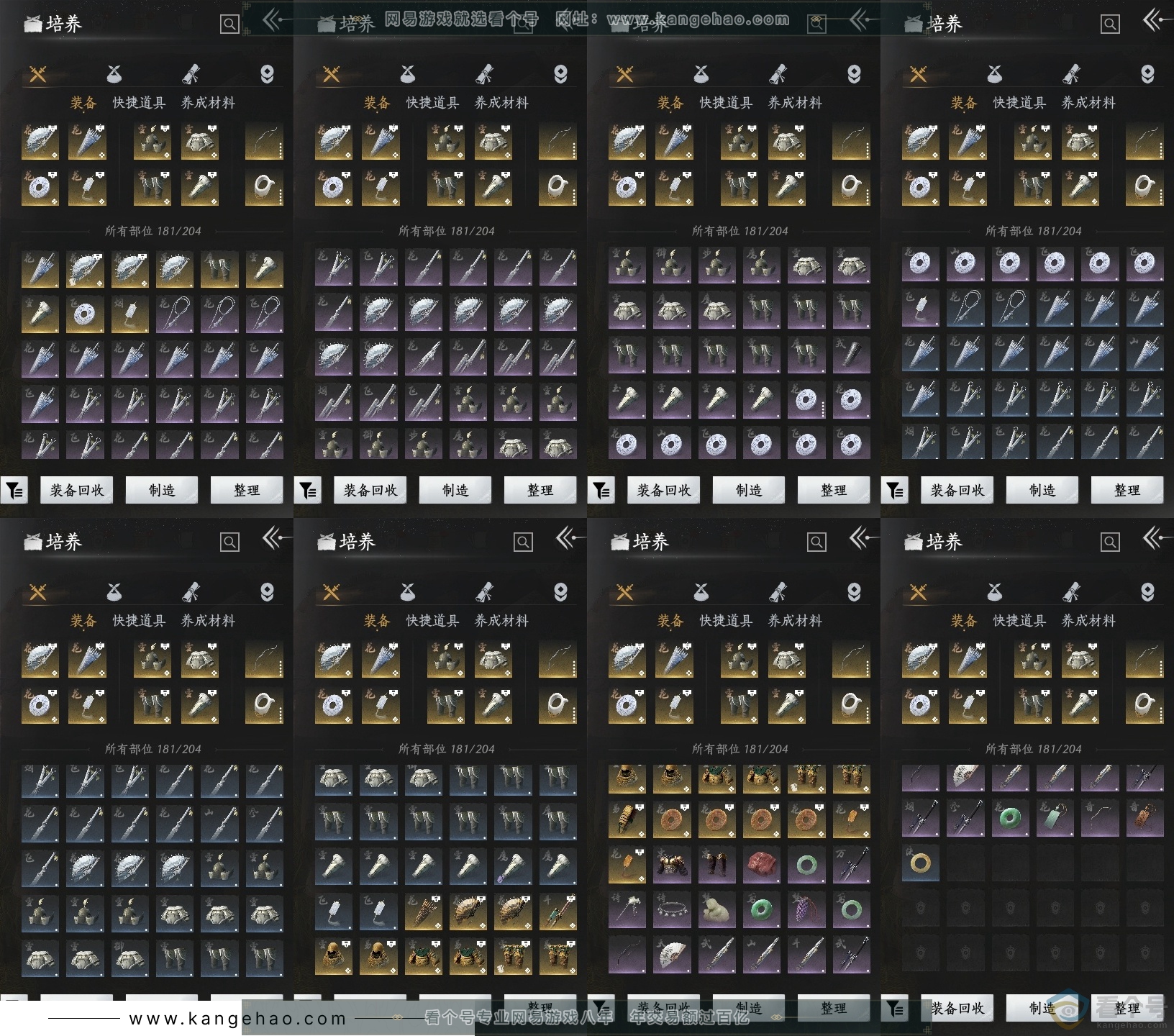1174x1036 pixels.
Task: Switch to 快捷道具 tab in top-left panel
Action: [x=139, y=103]
